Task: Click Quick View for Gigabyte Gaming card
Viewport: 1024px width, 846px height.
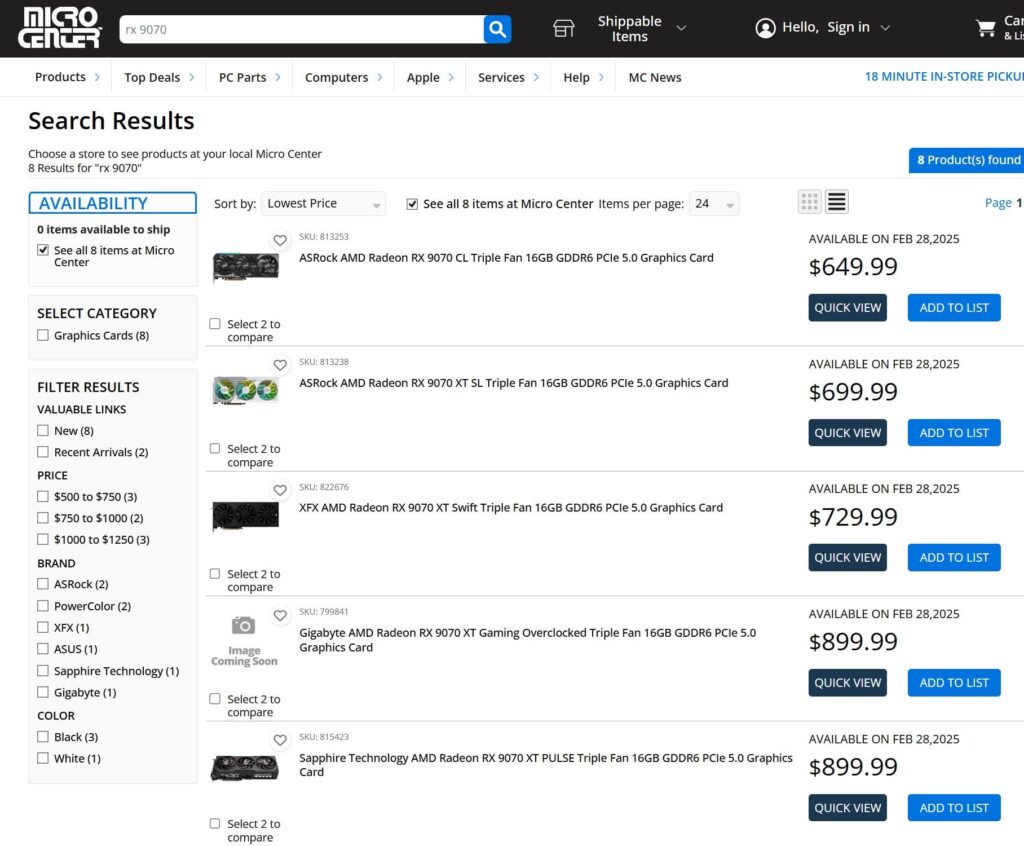Action: tap(848, 683)
